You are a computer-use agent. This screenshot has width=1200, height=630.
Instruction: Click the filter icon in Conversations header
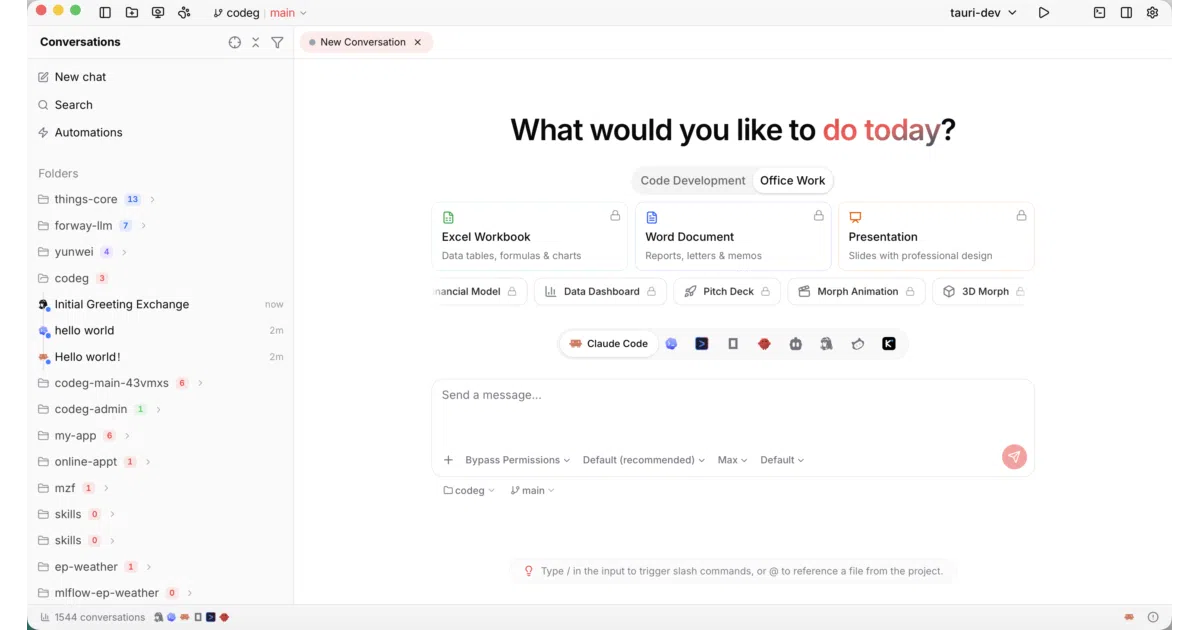click(277, 42)
